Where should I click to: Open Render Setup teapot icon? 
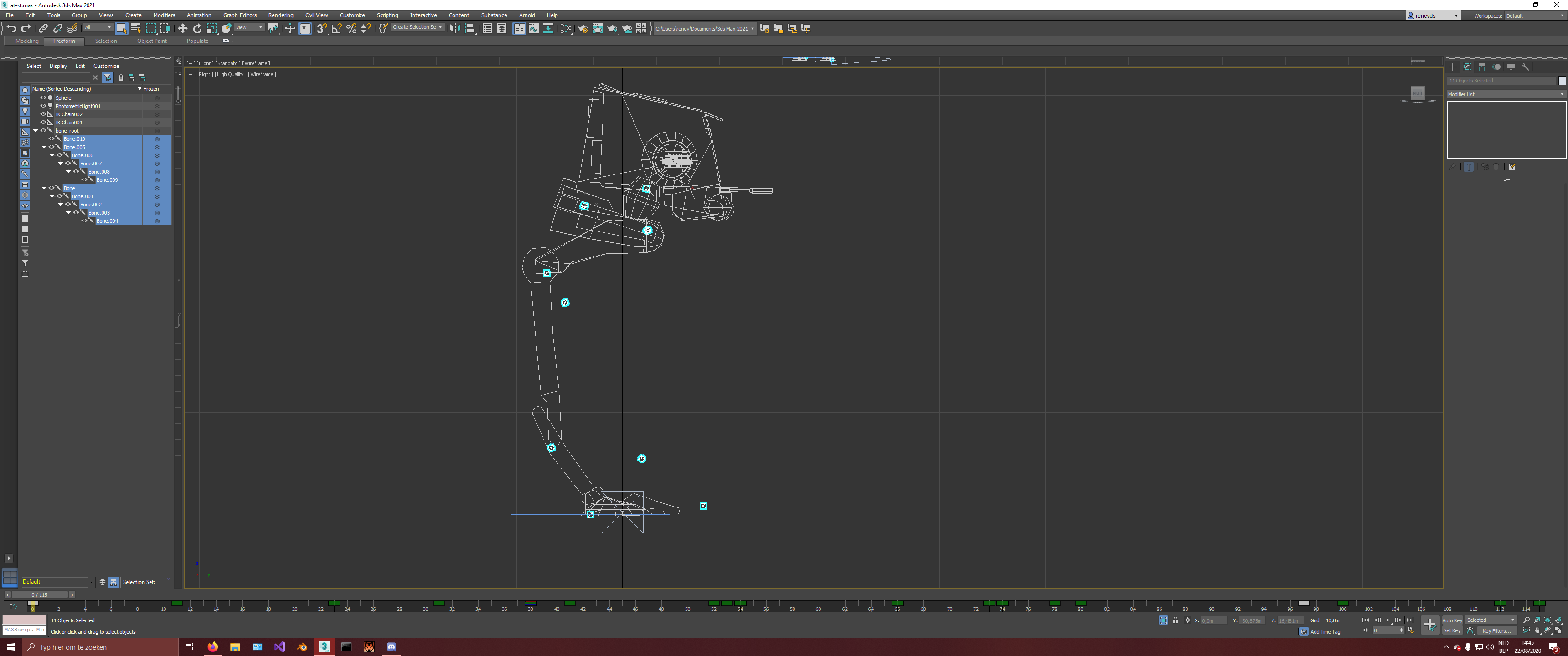[583, 29]
